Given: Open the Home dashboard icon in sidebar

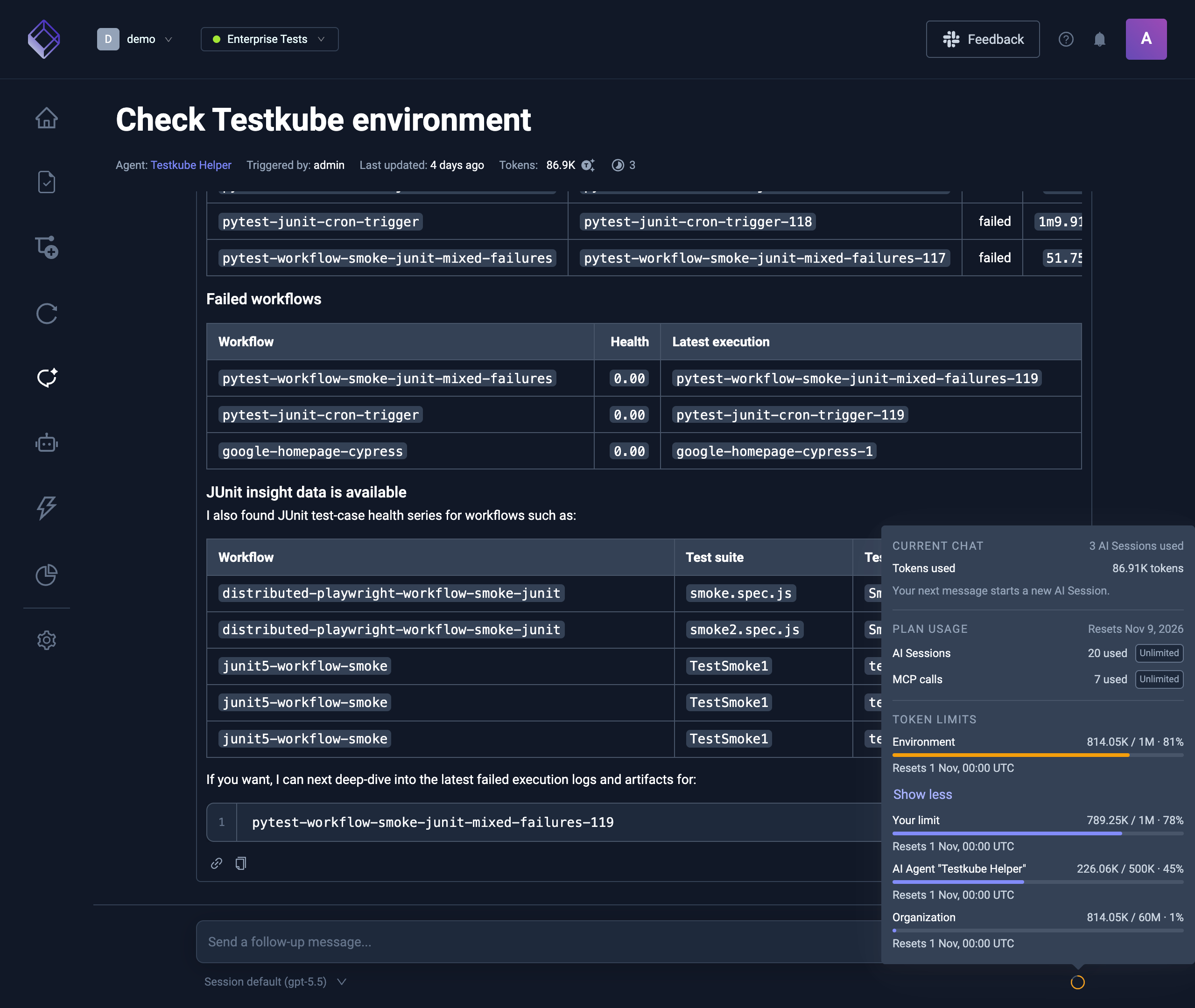Looking at the screenshot, I should click(x=46, y=118).
